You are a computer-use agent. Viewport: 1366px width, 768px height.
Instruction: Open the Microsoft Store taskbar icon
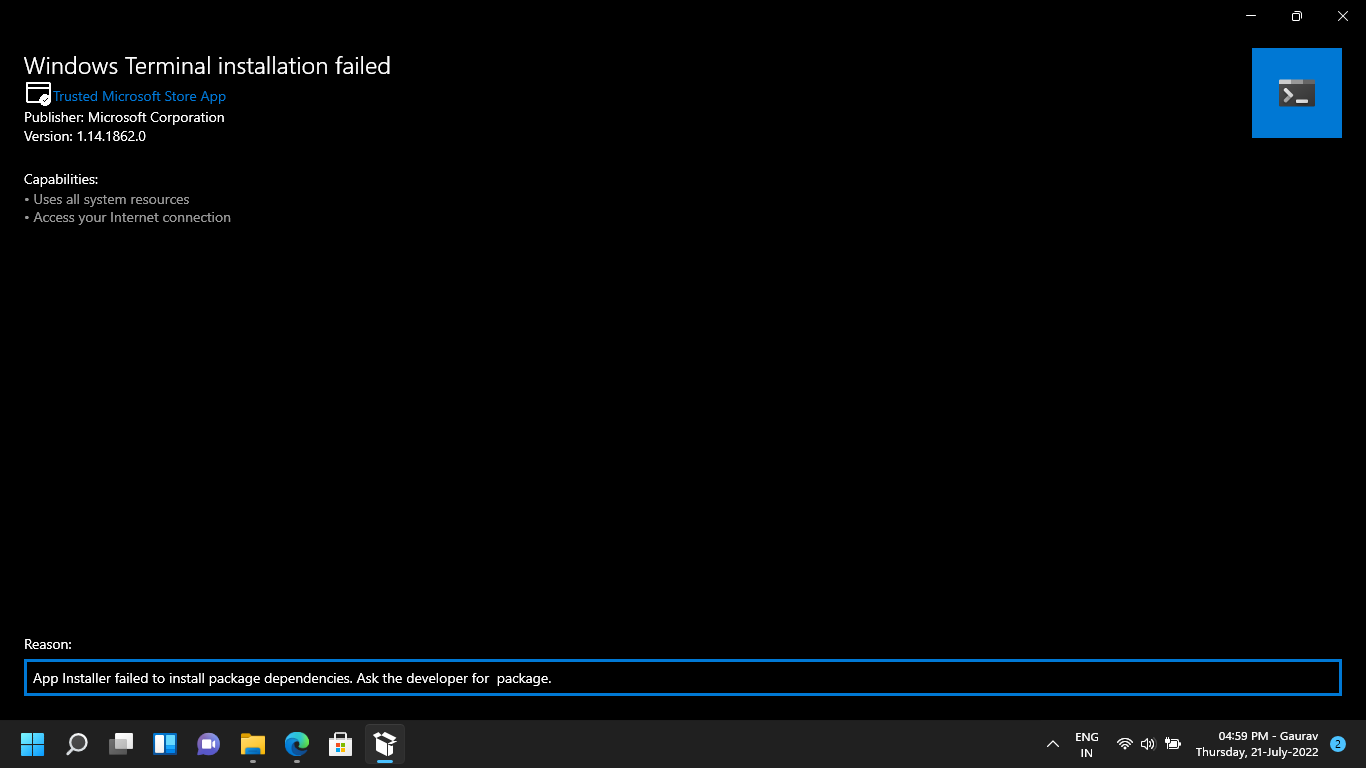tap(340, 744)
